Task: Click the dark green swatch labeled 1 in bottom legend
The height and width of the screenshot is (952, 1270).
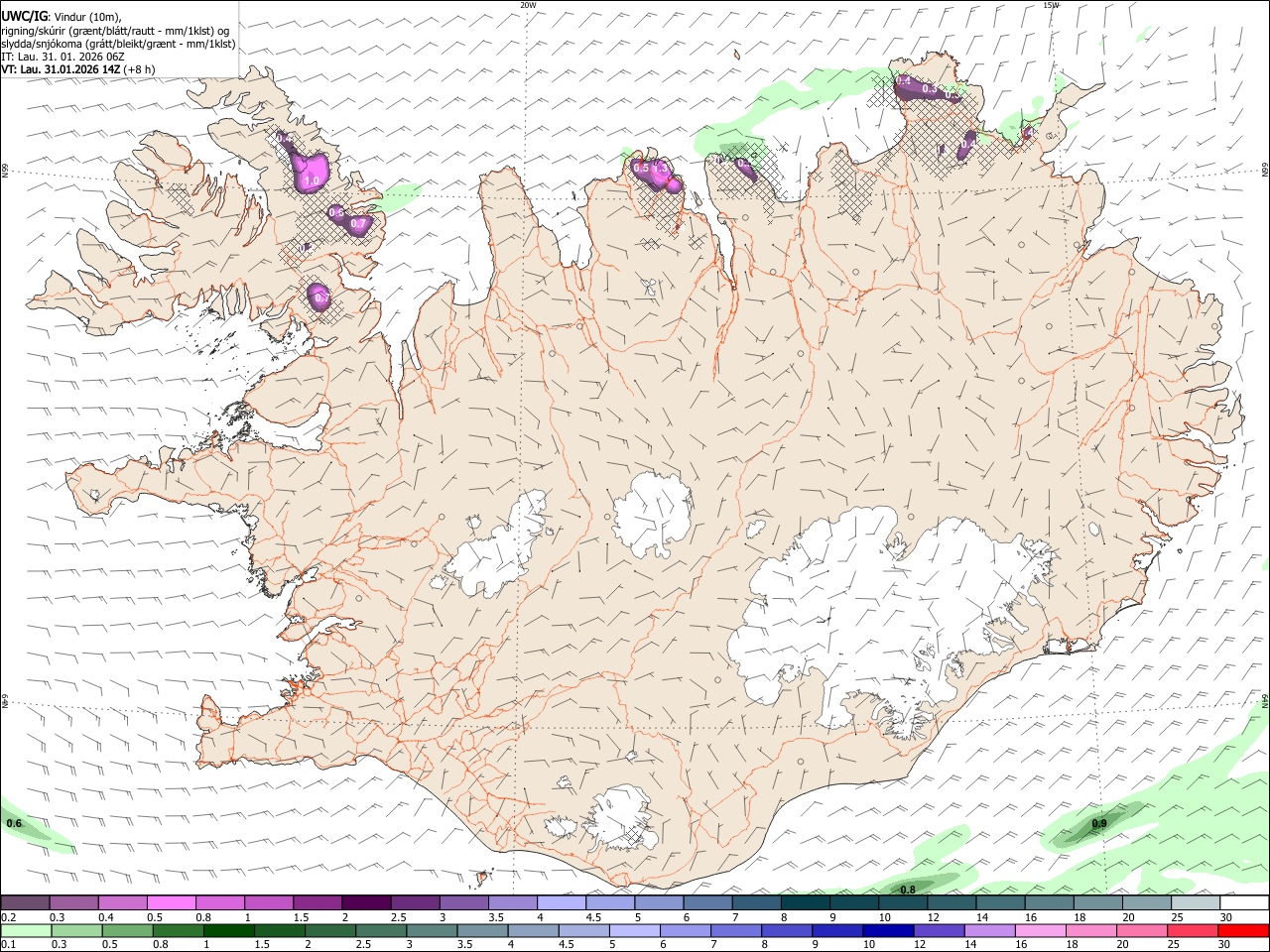Action: tap(227, 931)
